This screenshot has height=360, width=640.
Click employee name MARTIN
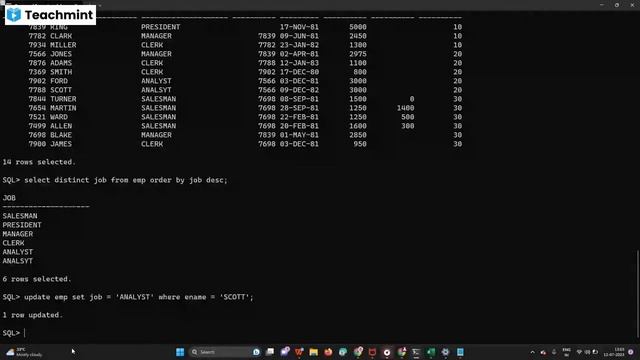click(63, 108)
